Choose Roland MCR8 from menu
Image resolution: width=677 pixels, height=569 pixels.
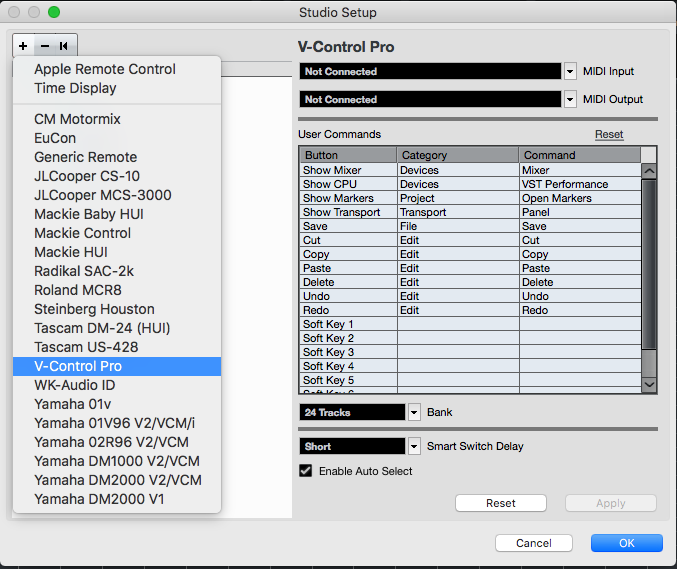pyautogui.click(x=117, y=290)
